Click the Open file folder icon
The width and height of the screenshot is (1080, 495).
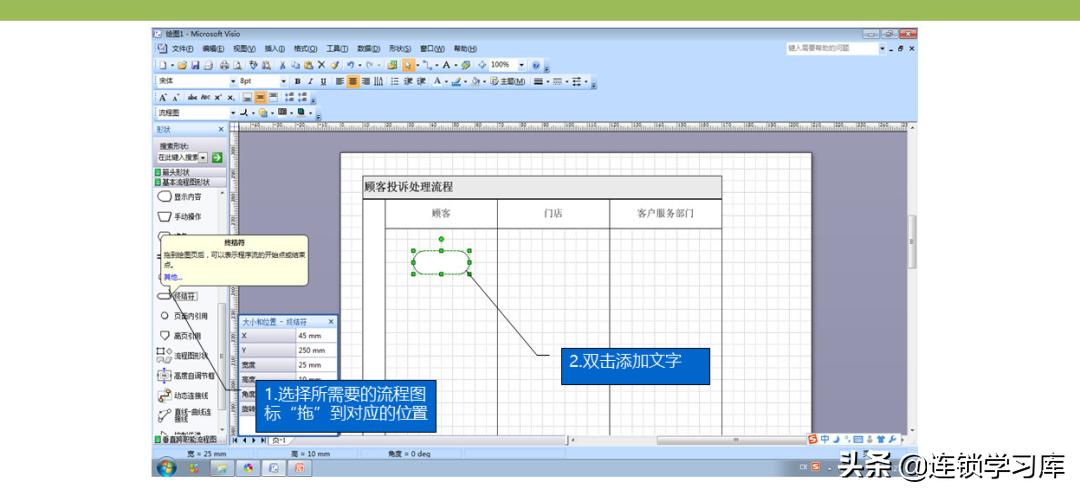182,65
